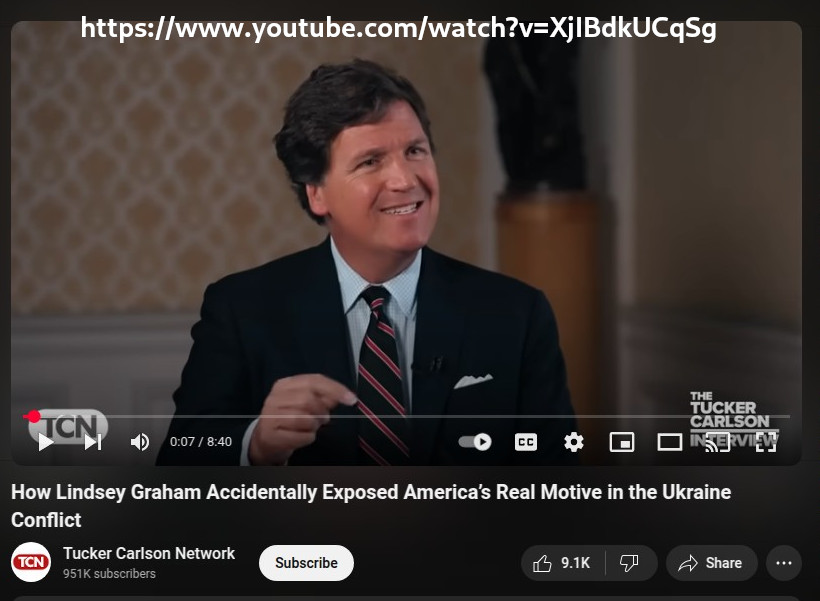Image resolution: width=820 pixels, height=601 pixels.
Task: Toggle the autoplay switch
Action: click(x=474, y=442)
